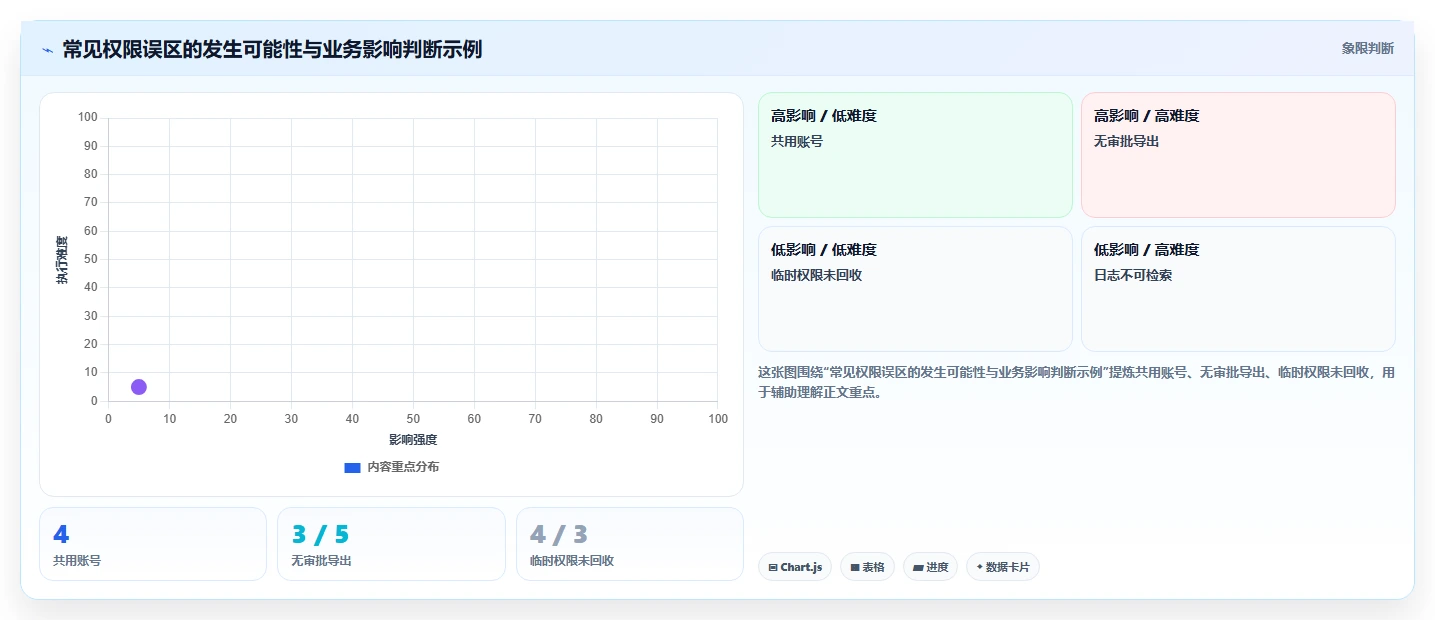
Task: Click the 影响强度 x-axis title
Action: pos(413,440)
